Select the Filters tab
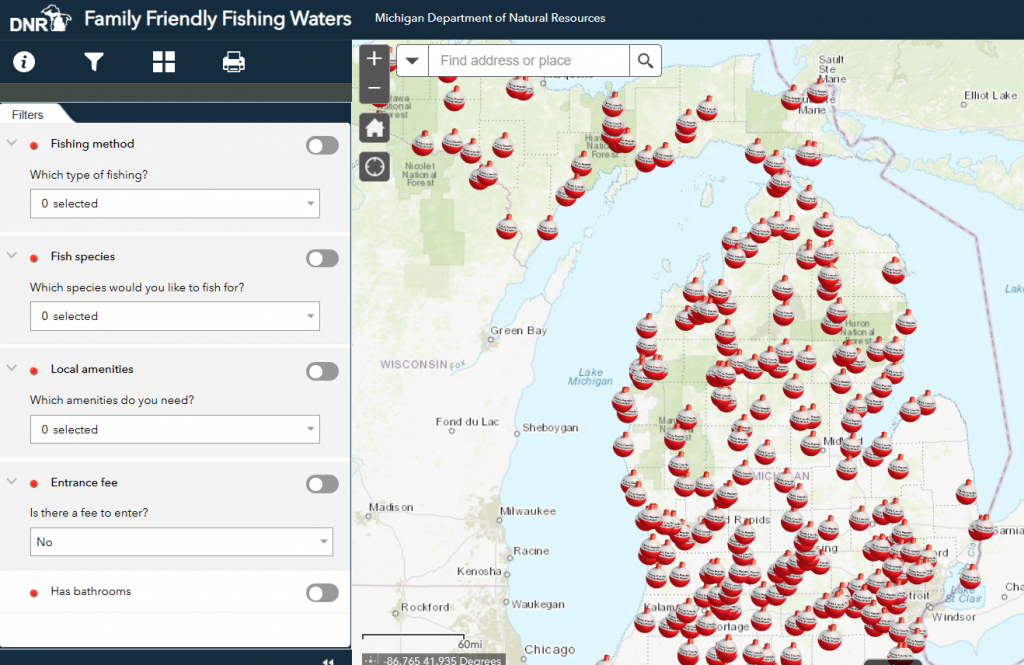Viewport: 1024px width, 665px height. tap(28, 115)
